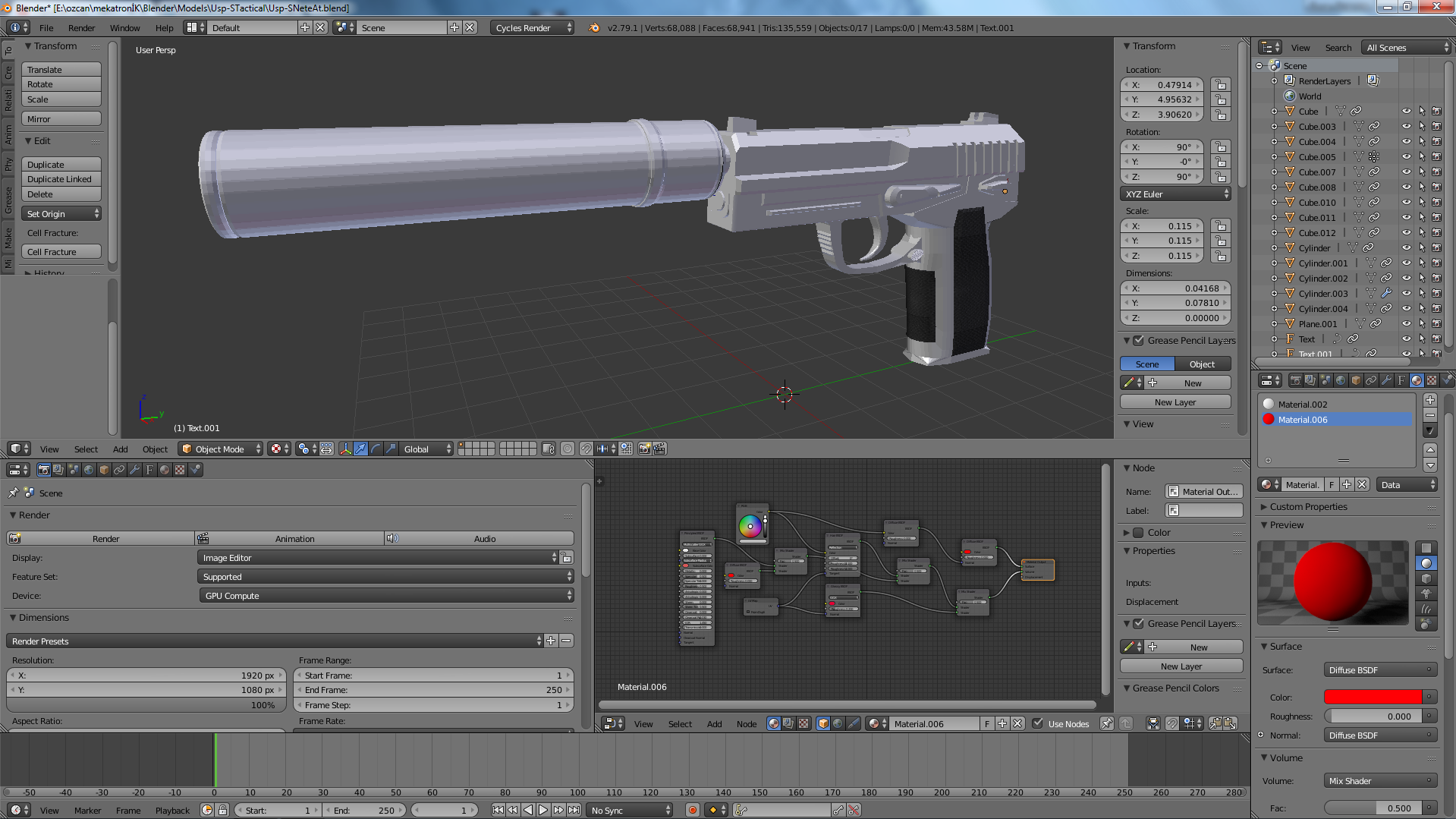Click the pin node tree icon
1456x819 pixels.
[x=1107, y=724]
